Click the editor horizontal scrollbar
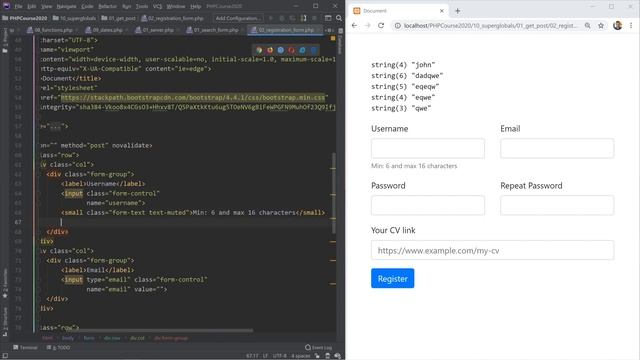 161,330
